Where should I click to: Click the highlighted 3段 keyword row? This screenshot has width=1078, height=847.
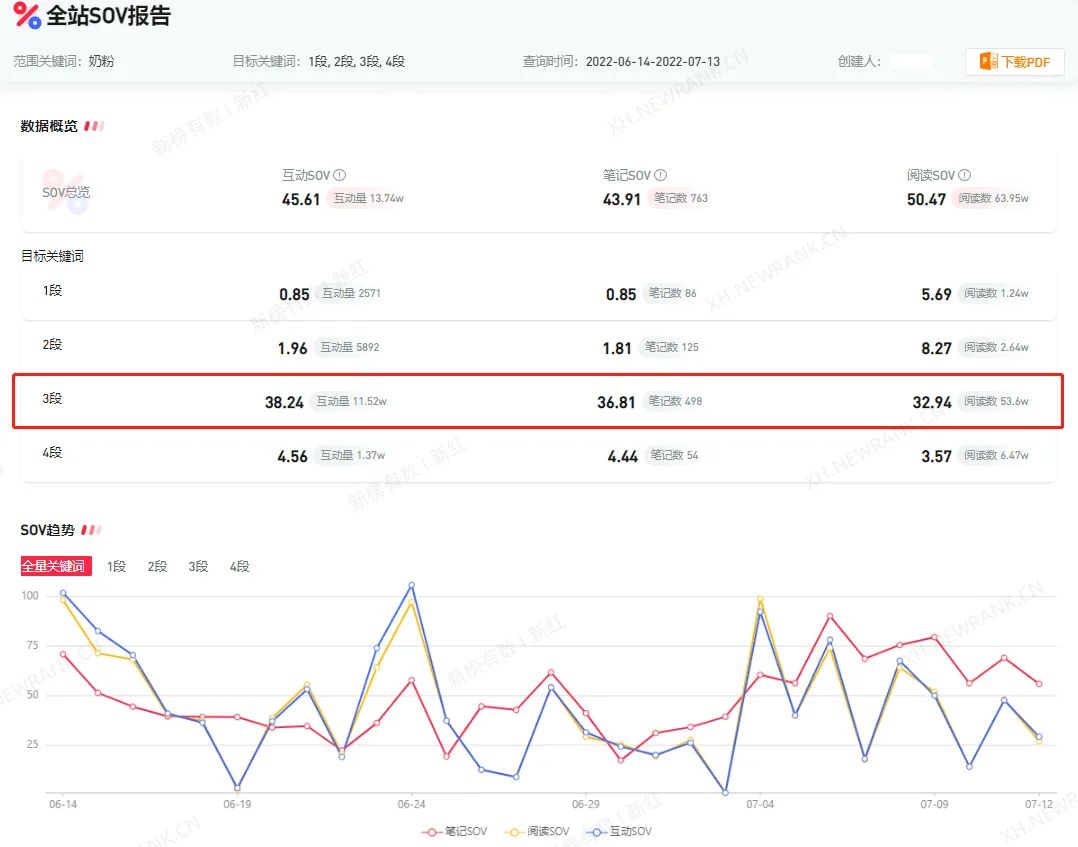coord(537,401)
